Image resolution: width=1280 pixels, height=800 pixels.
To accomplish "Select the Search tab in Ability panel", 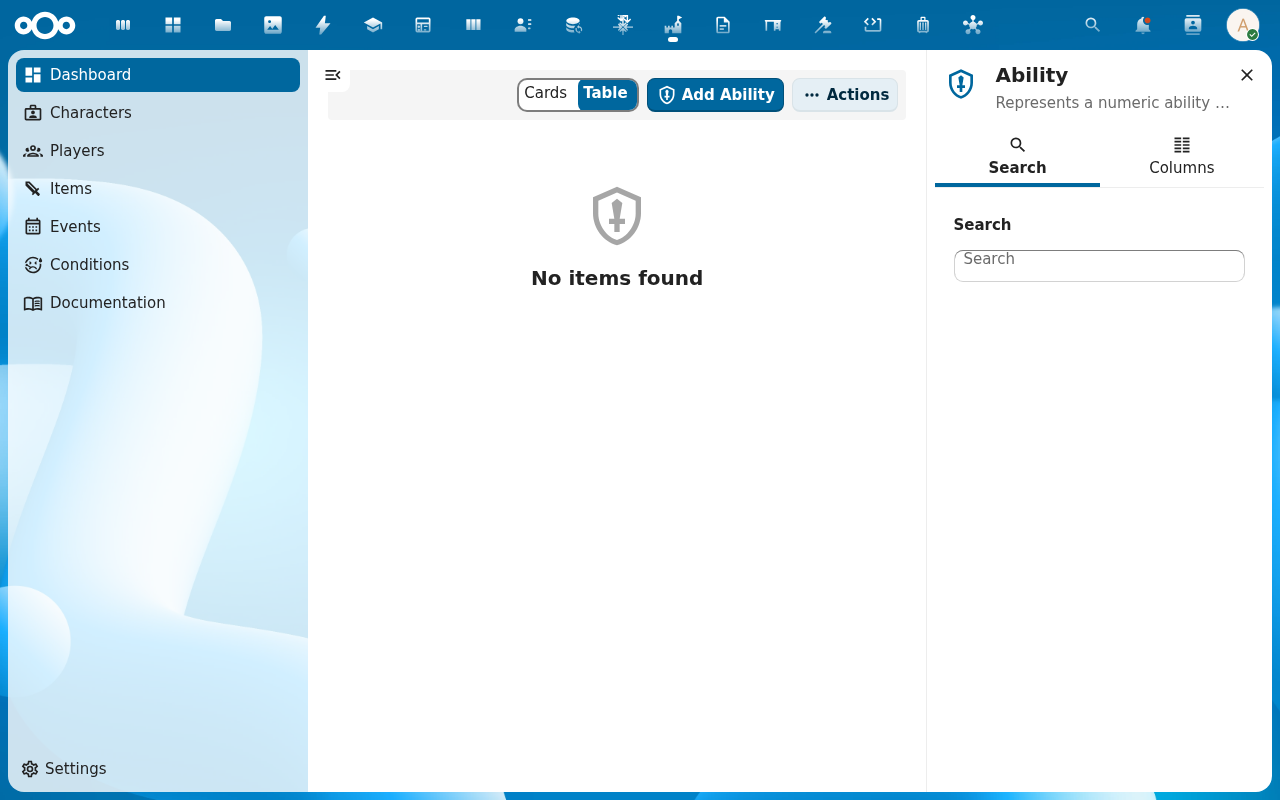I will [1017, 157].
